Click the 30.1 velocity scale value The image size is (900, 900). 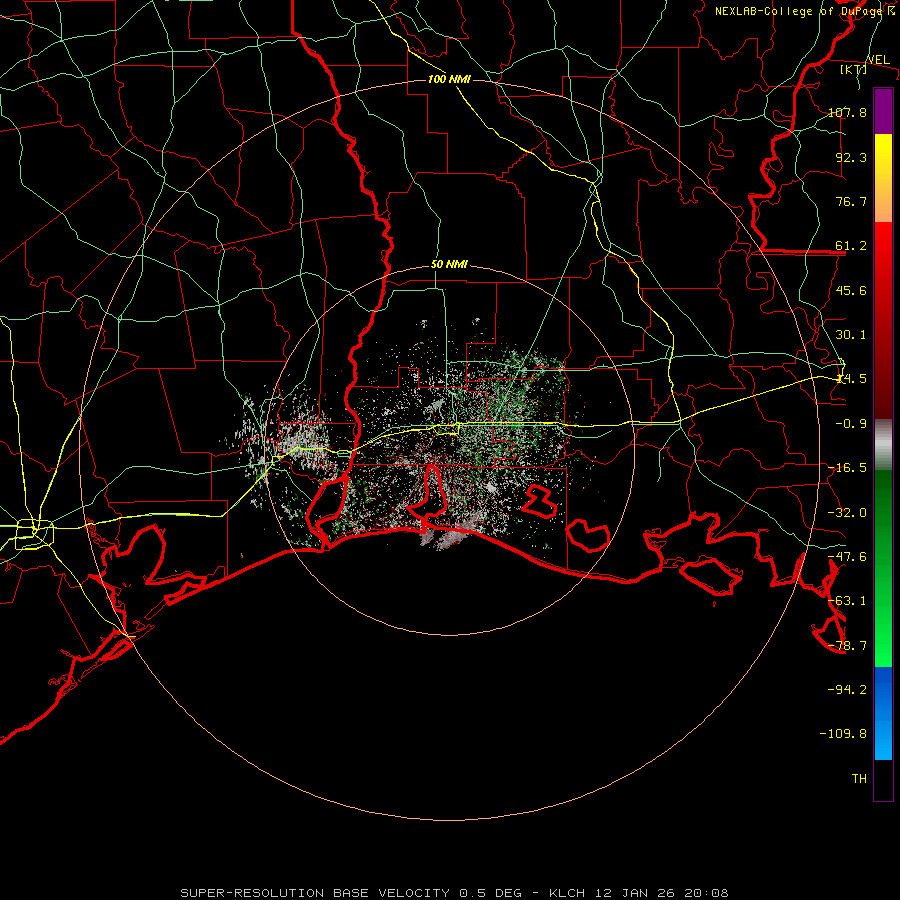coord(851,335)
